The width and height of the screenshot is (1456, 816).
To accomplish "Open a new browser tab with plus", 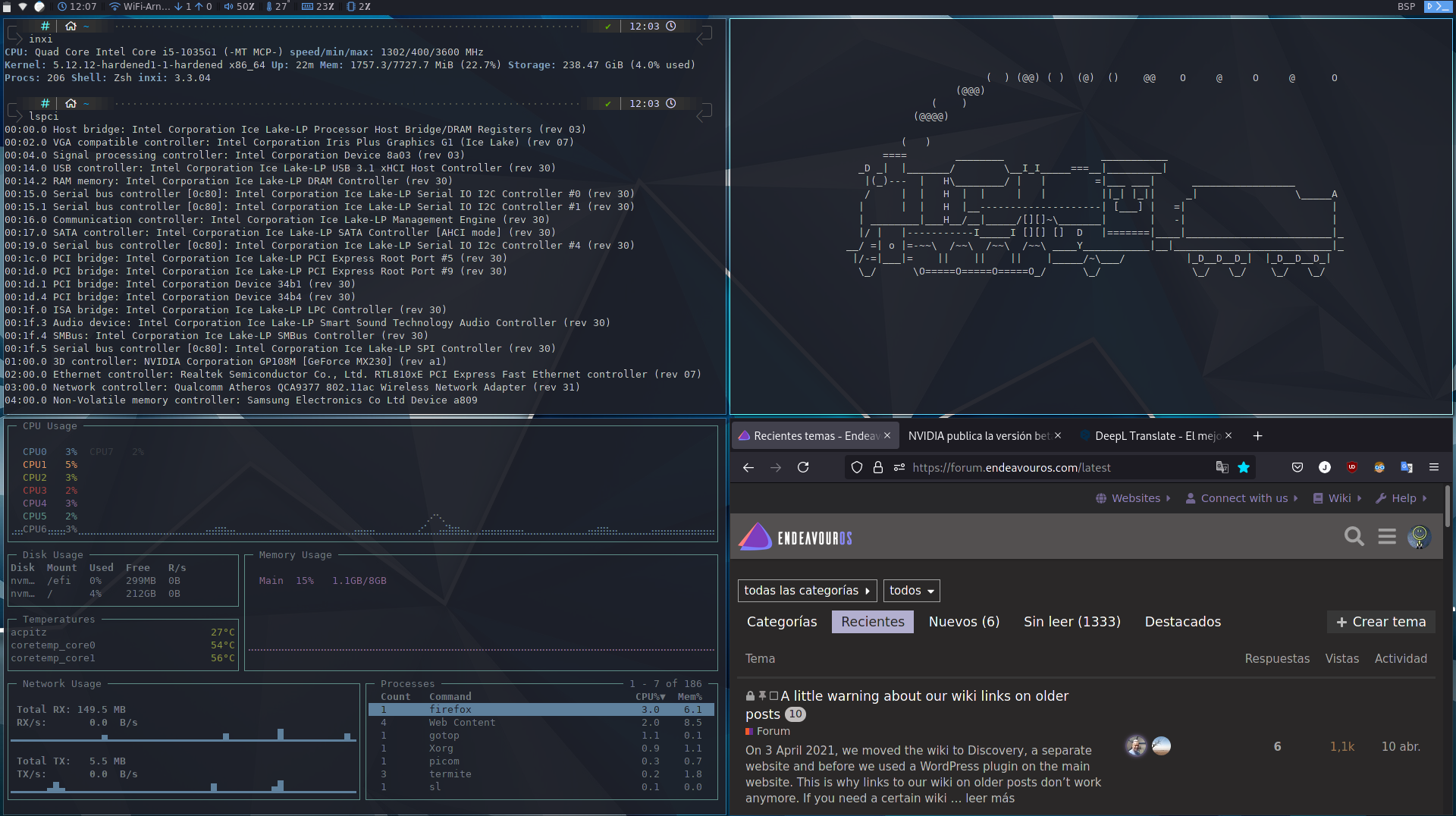I will (x=1257, y=435).
